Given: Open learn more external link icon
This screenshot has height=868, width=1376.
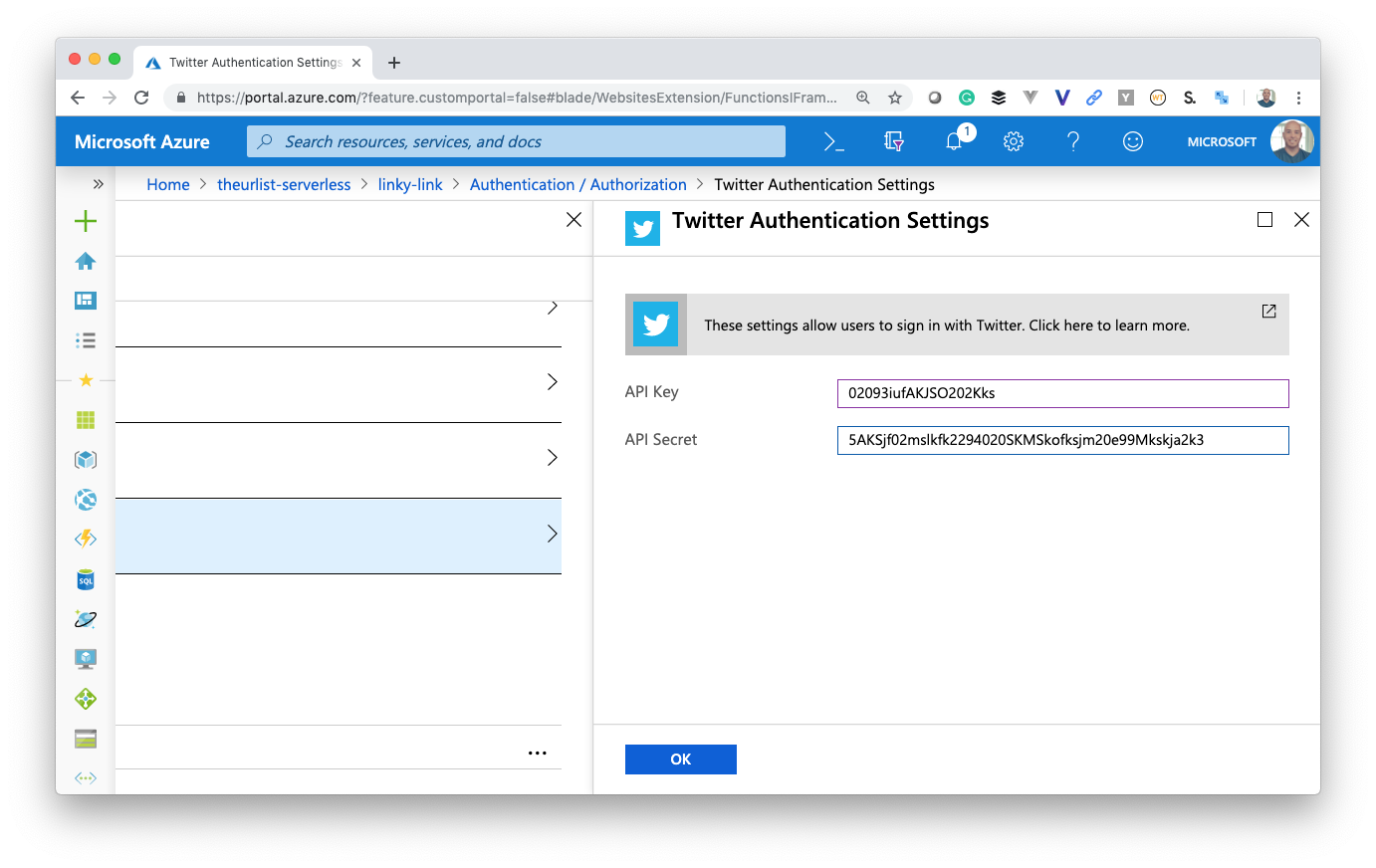Looking at the screenshot, I should pyautogui.click(x=1268, y=312).
